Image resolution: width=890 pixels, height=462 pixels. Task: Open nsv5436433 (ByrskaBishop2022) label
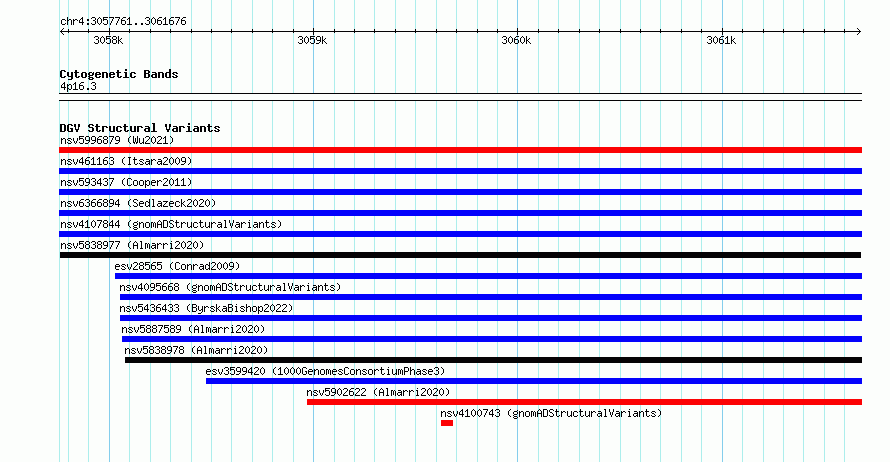pyautogui.click(x=206, y=308)
